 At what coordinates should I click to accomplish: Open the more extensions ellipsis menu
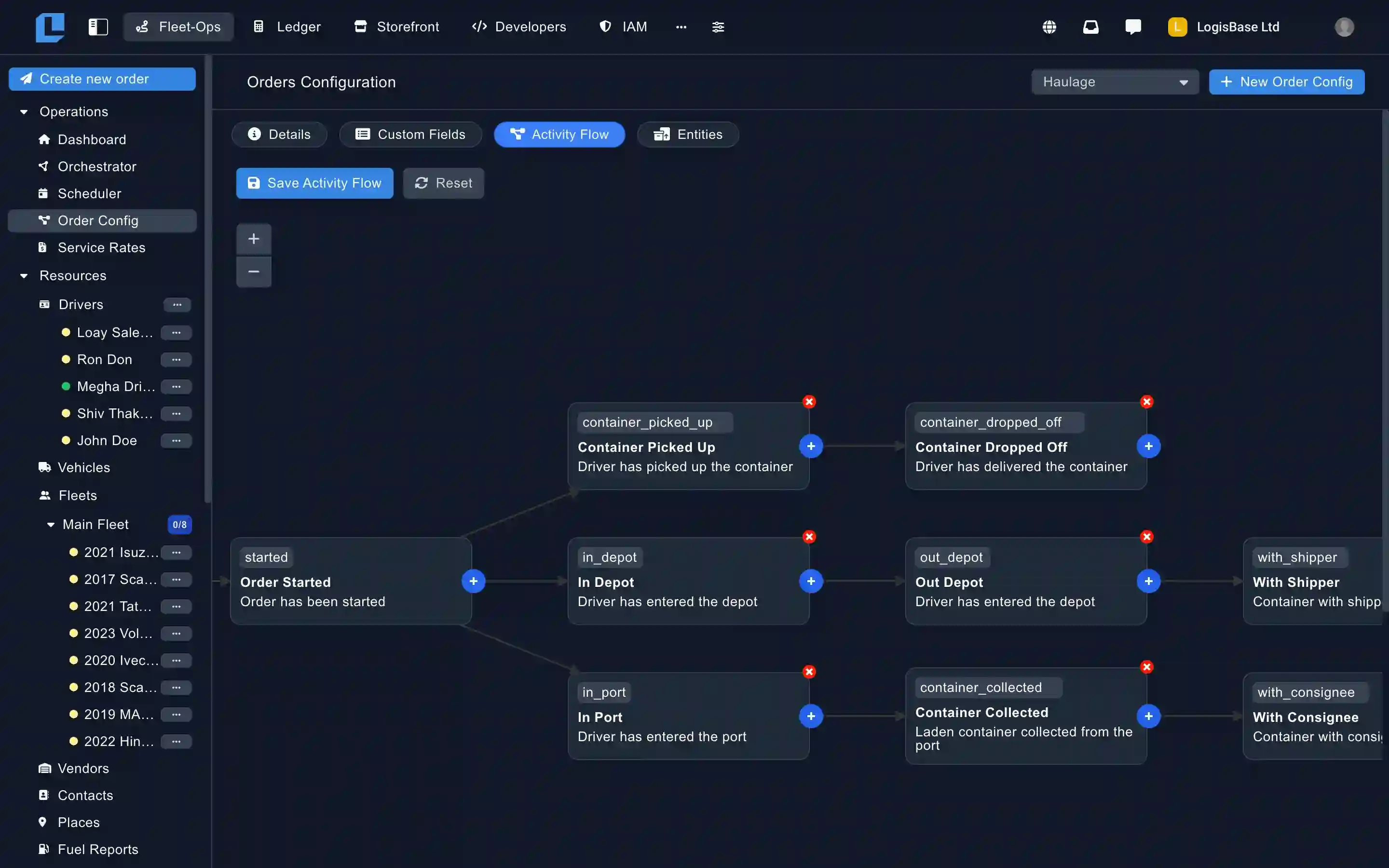click(681, 27)
